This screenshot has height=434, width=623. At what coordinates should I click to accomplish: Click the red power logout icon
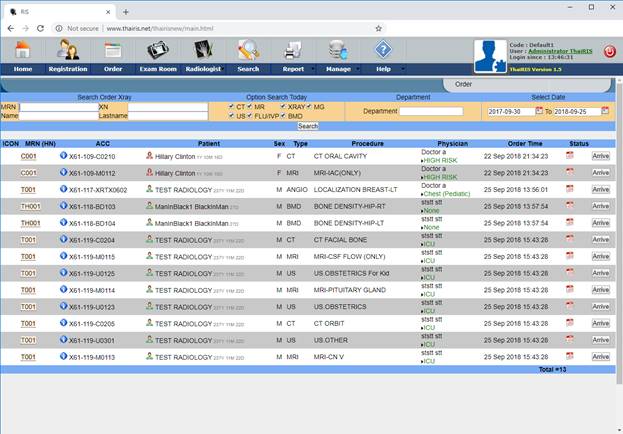click(x=609, y=51)
